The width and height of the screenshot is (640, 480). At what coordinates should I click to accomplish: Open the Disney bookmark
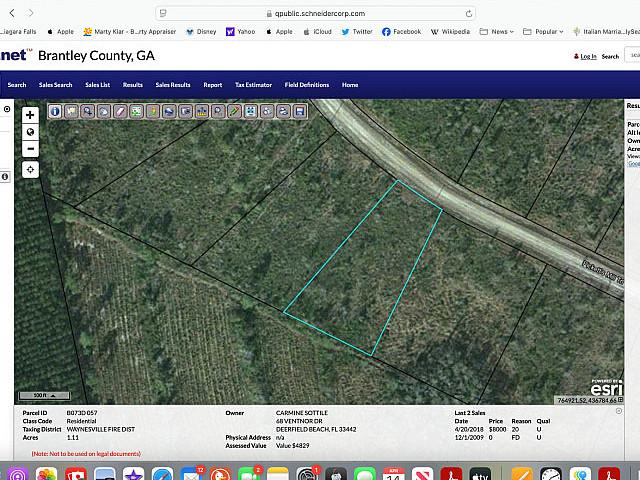coord(201,31)
